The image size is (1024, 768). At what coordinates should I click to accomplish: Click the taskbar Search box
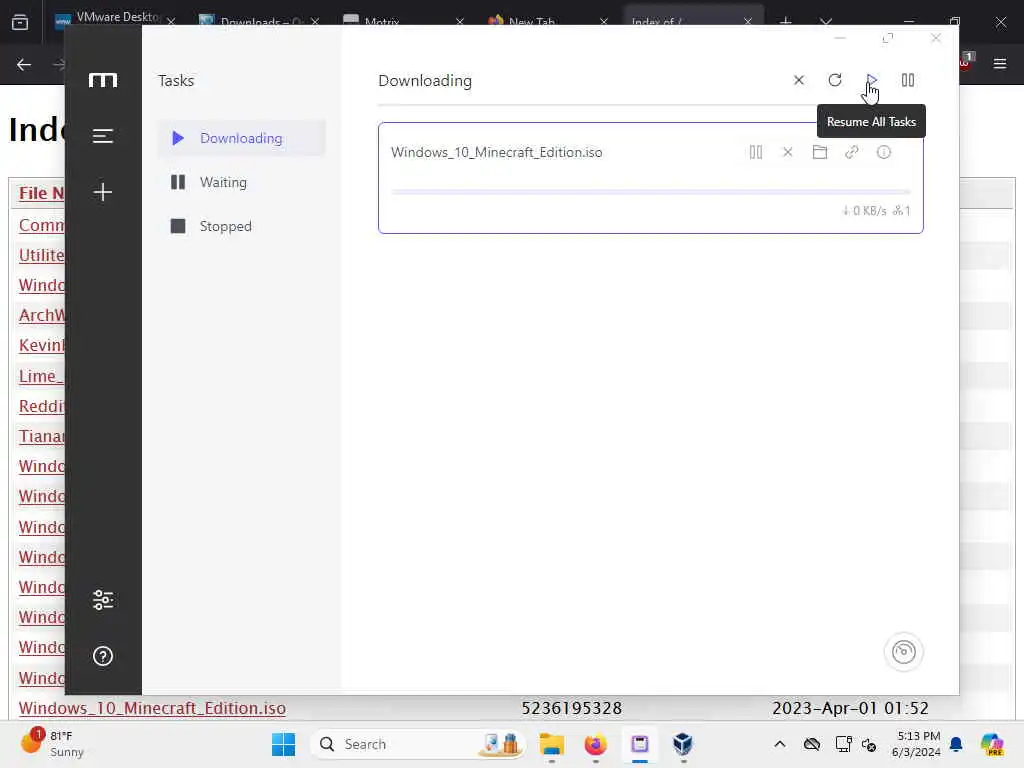(418, 744)
